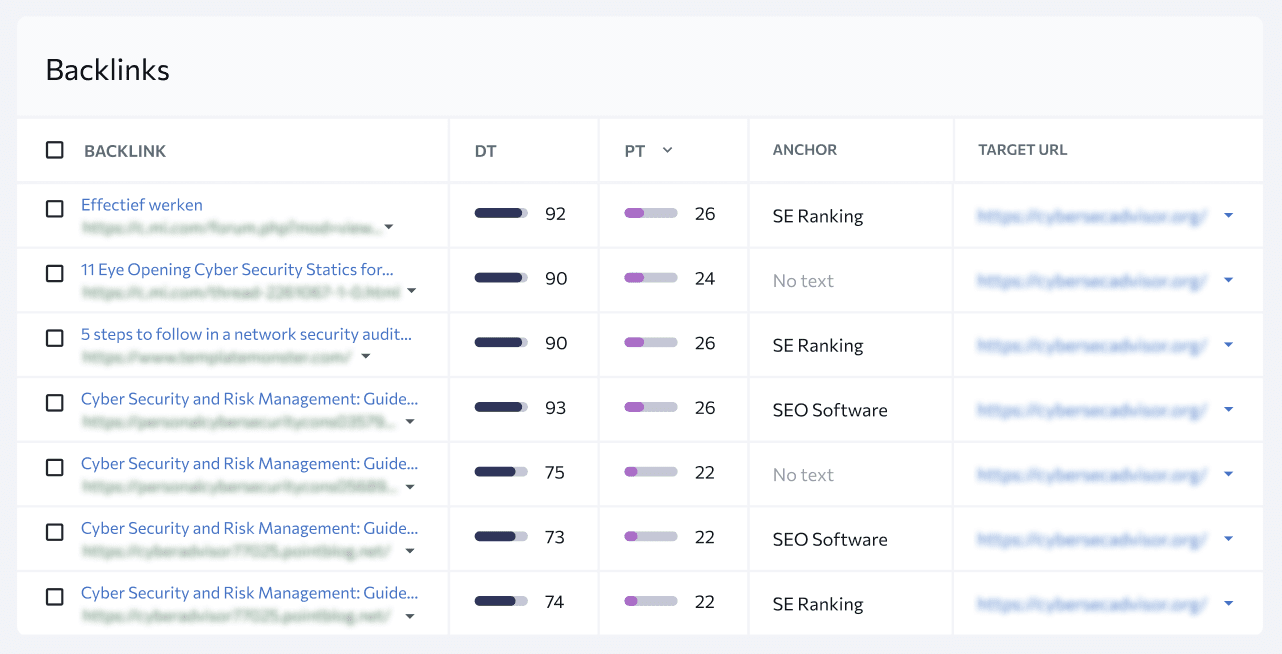Open the Effectief werken backlink

point(142,205)
